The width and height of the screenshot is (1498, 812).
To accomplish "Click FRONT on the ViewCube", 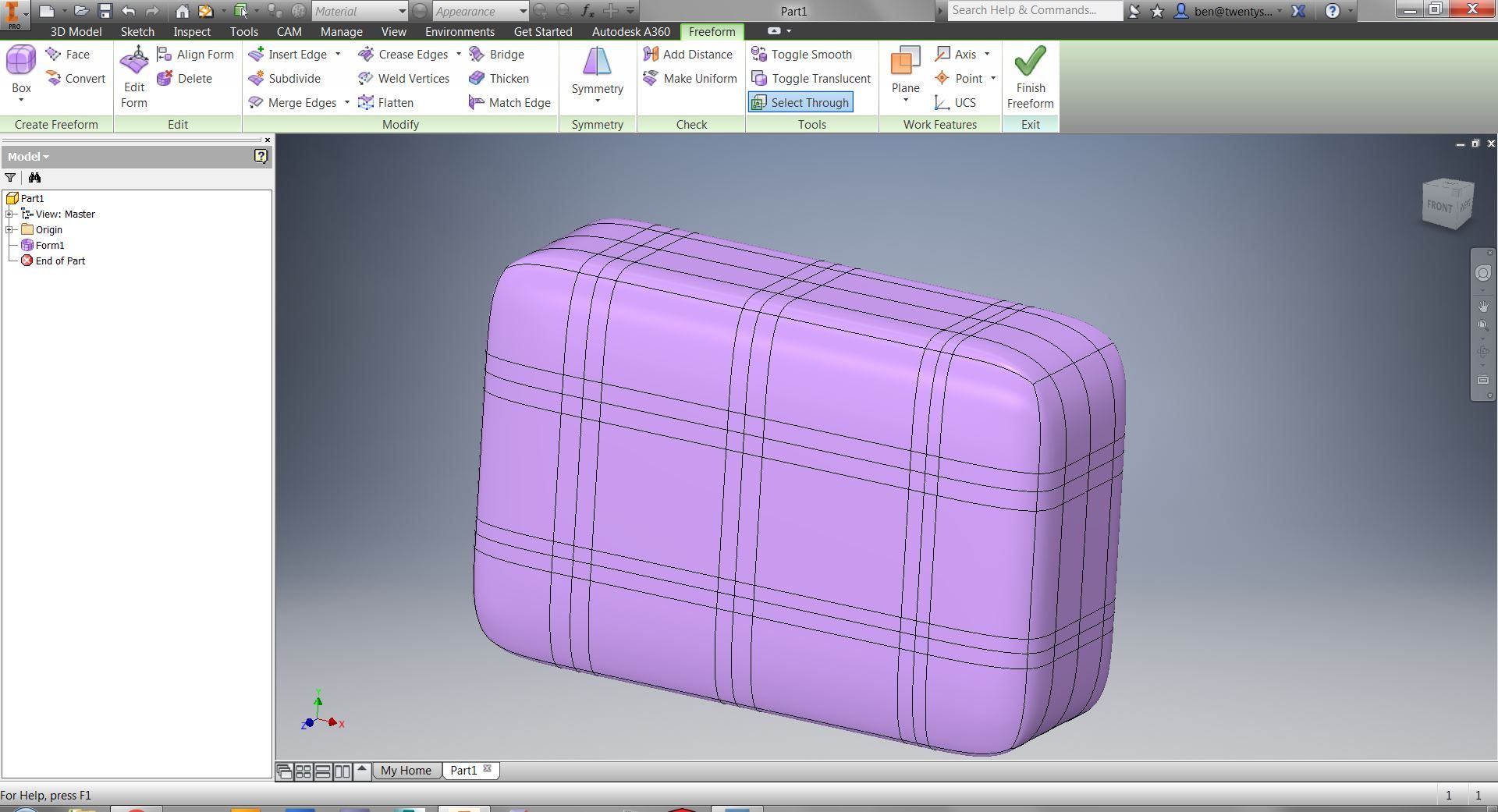I will click(1438, 207).
